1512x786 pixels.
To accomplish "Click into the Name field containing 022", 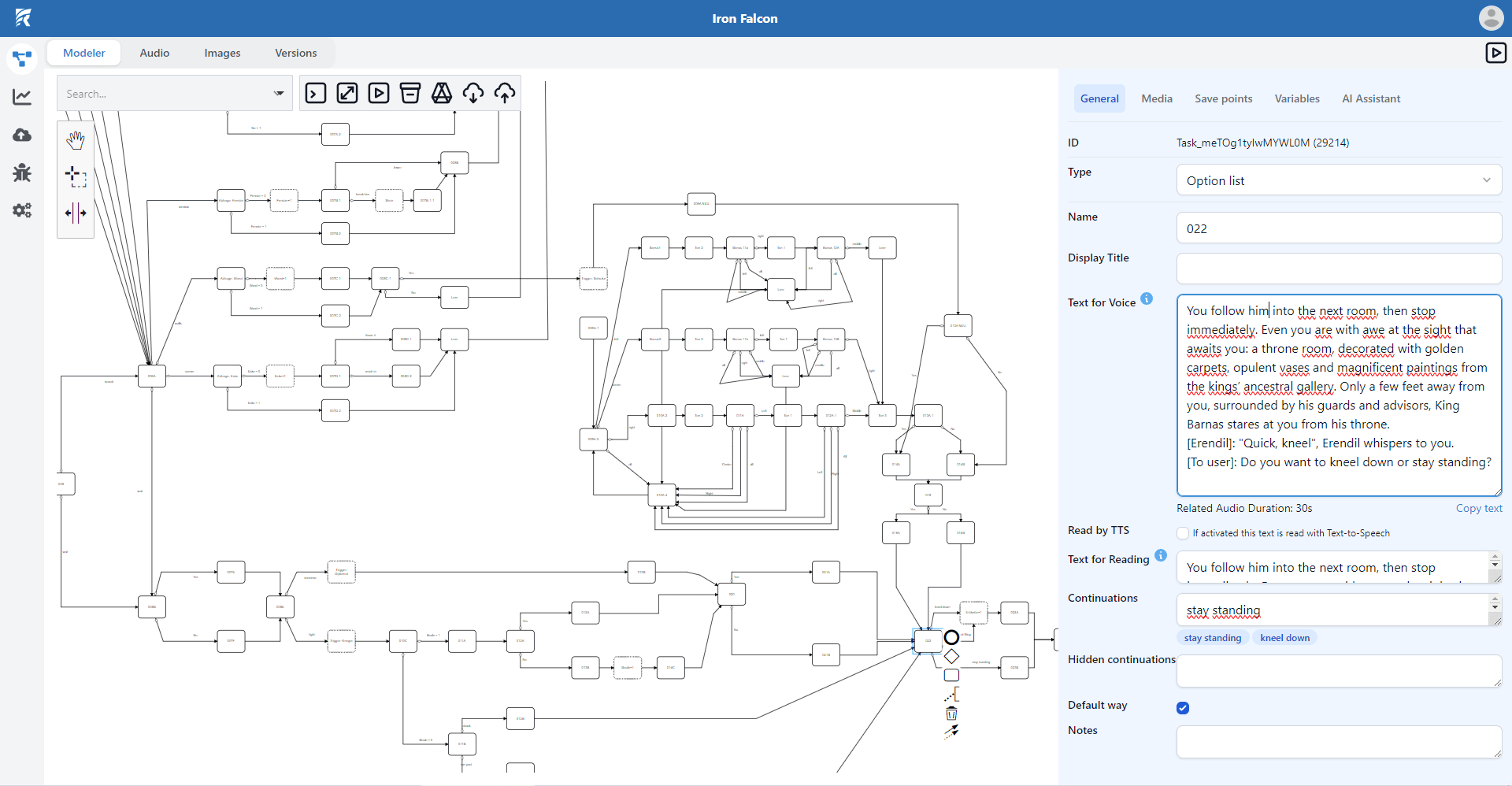I will (1339, 228).
